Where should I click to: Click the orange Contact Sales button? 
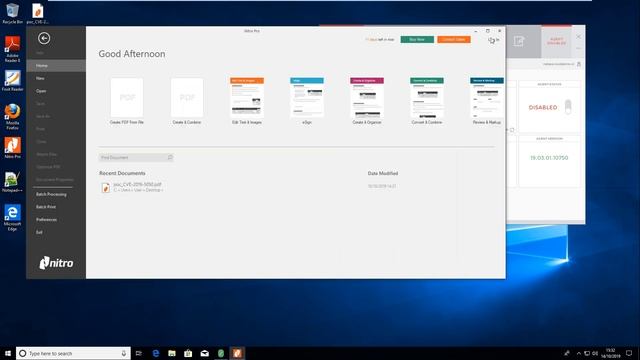tap(454, 40)
